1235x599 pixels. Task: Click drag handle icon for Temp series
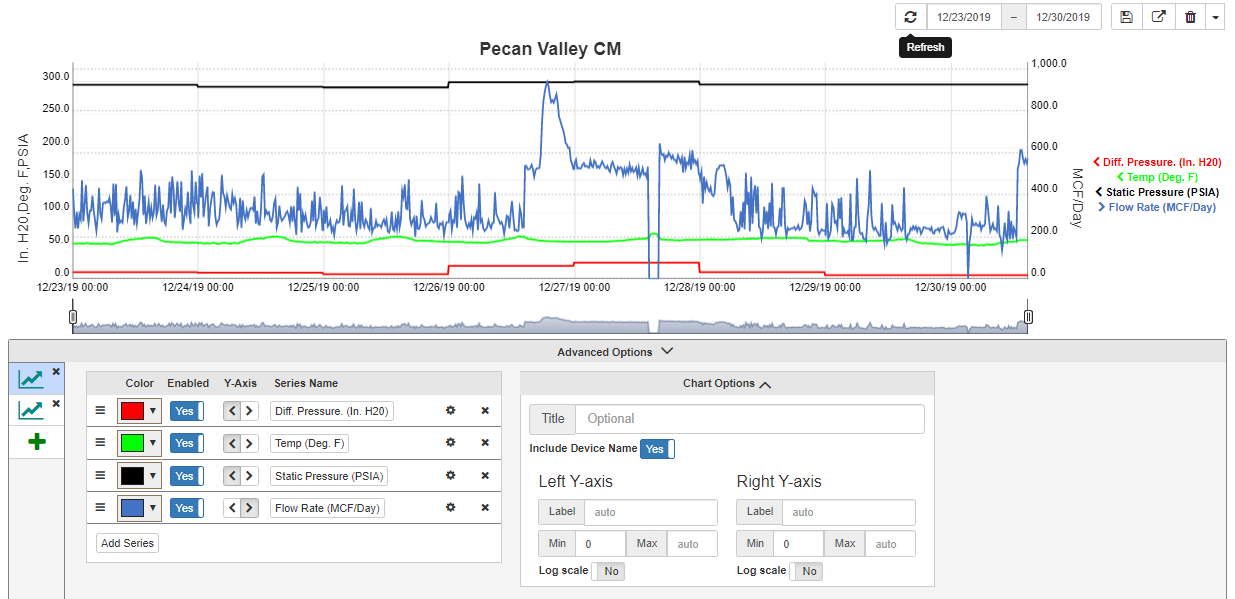click(100, 443)
